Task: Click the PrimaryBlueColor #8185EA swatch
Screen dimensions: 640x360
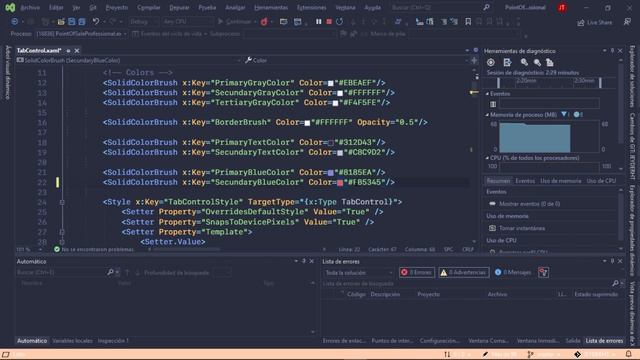Action: click(x=331, y=173)
